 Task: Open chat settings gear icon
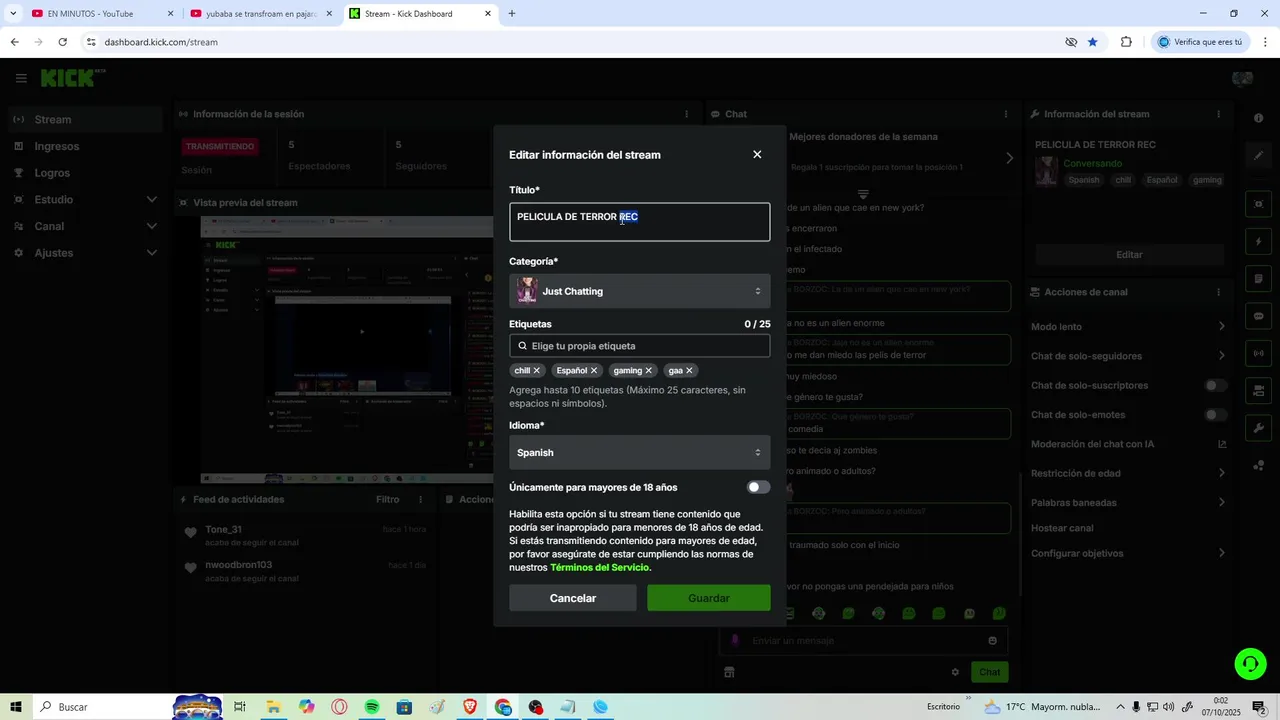coord(955,672)
